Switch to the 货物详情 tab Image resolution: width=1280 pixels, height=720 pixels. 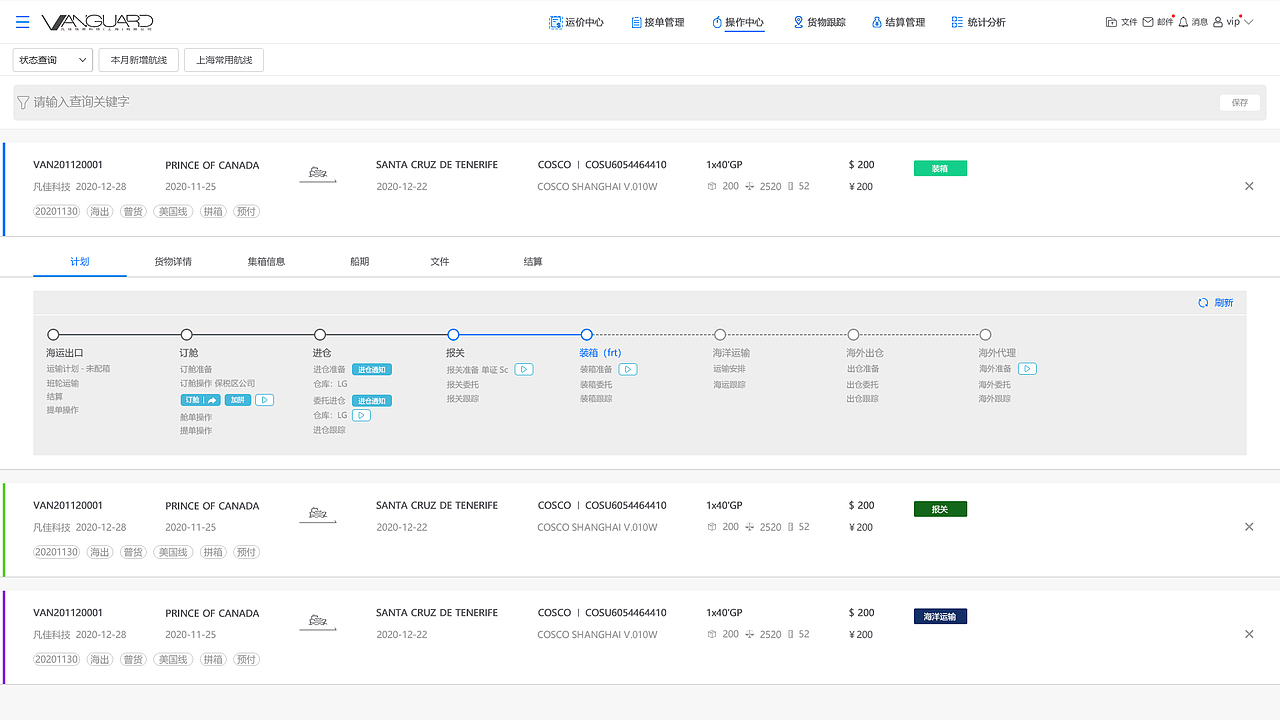(x=173, y=262)
